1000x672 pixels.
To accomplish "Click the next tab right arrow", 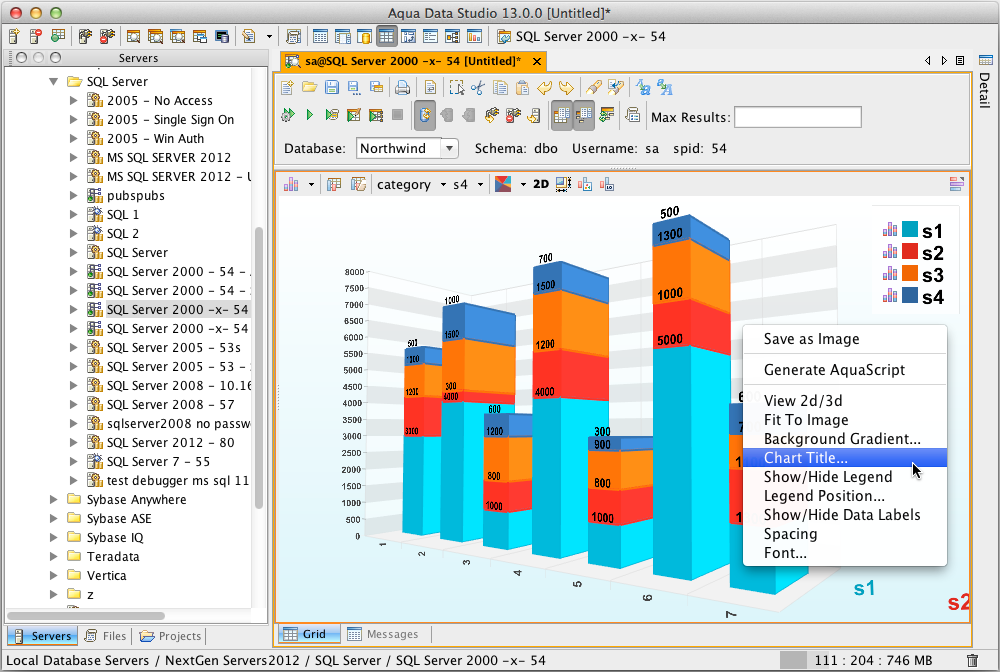I will [x=944, y=61].
